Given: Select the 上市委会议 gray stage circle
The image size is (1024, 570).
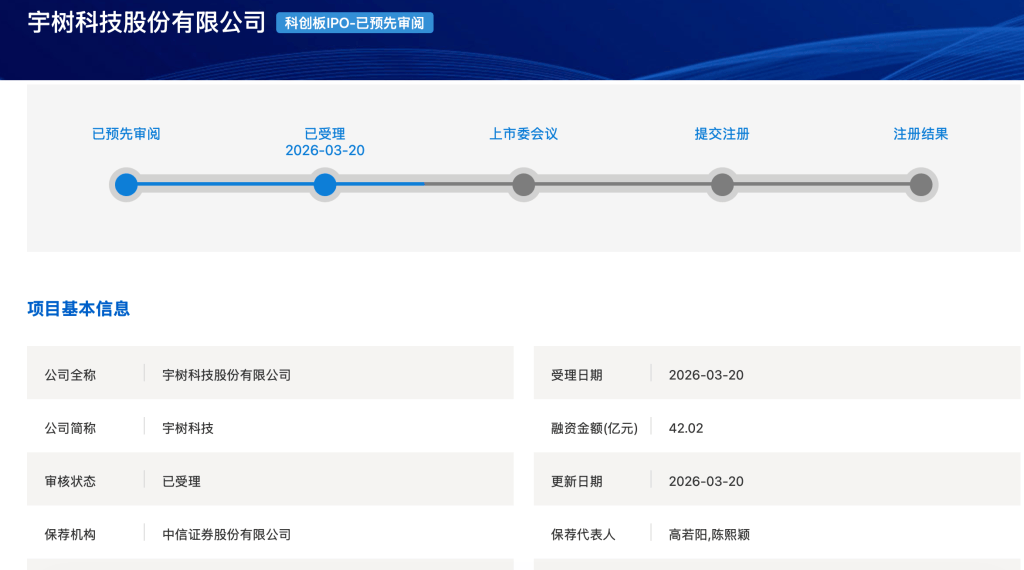Looking at the screenshot, I should coord(523,185).
